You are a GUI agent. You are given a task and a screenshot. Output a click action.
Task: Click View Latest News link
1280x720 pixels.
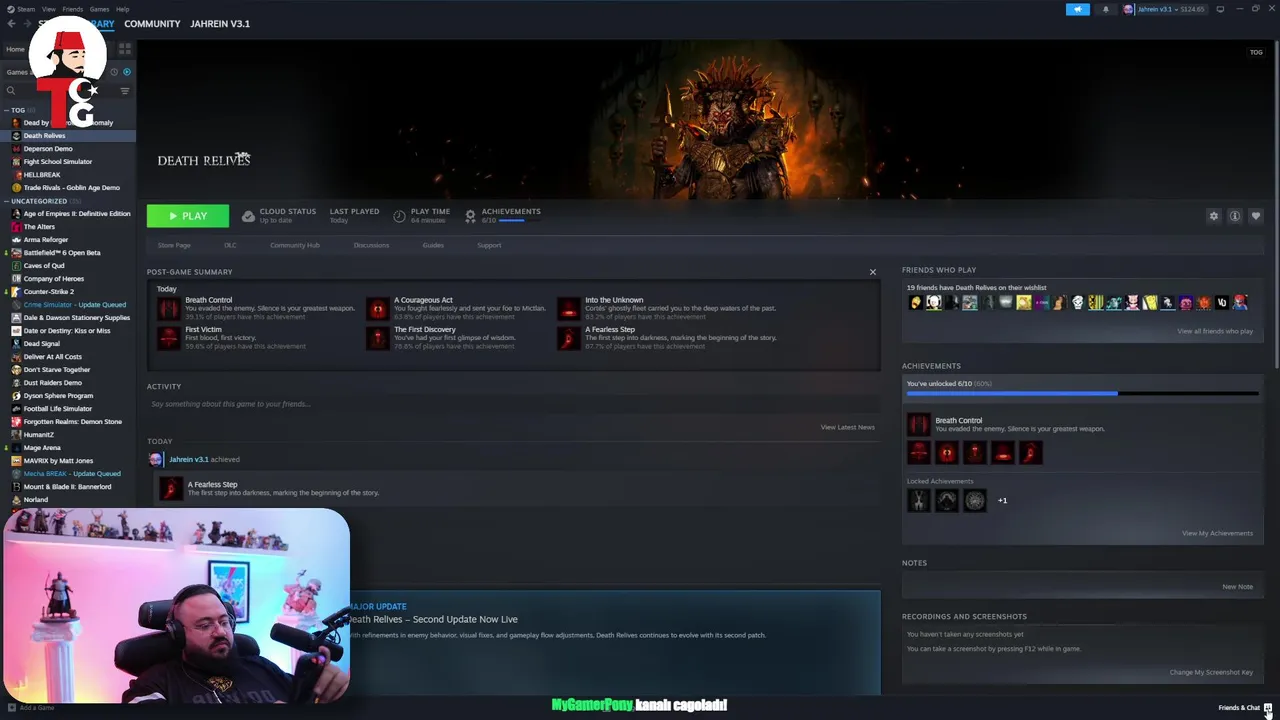[848, 427]
